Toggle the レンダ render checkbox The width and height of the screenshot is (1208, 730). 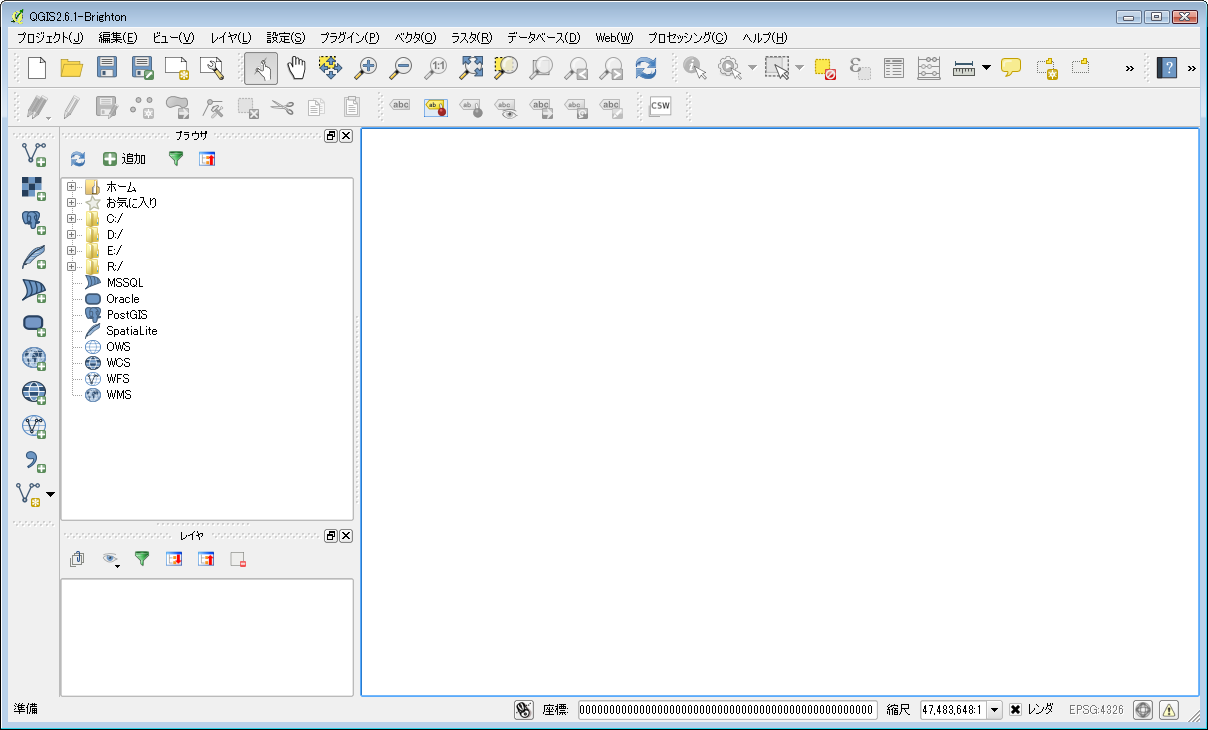pyautogui.click(x=1015, y=709)
